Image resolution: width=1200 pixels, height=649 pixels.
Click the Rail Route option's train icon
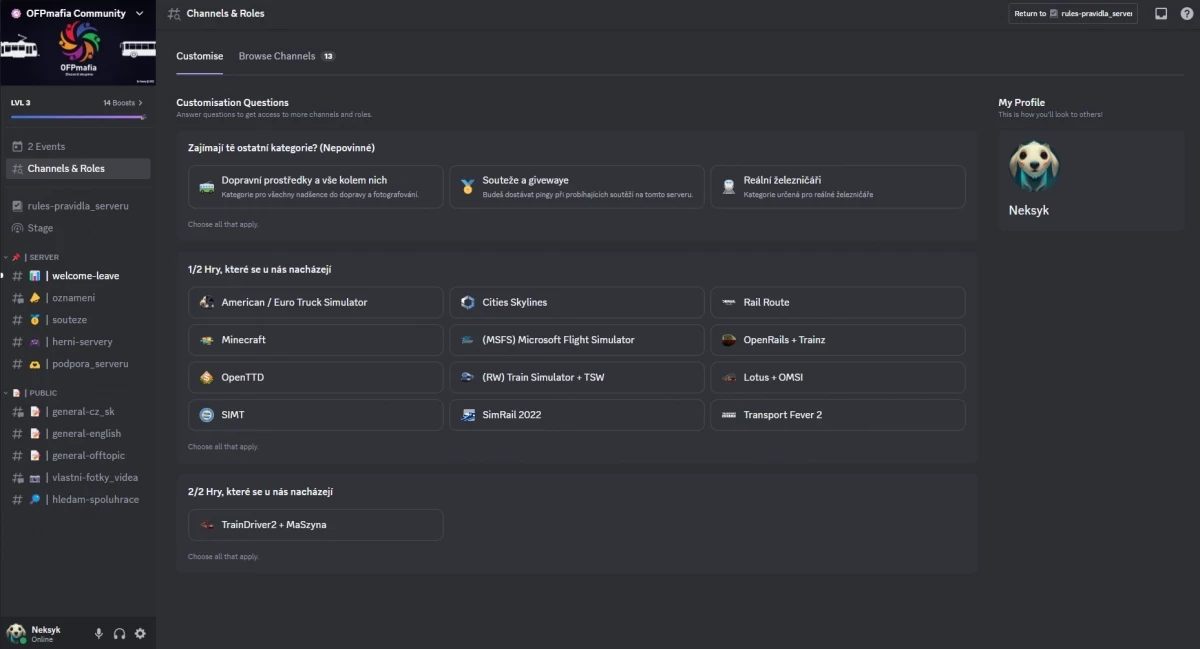click(x=729, y=302)
